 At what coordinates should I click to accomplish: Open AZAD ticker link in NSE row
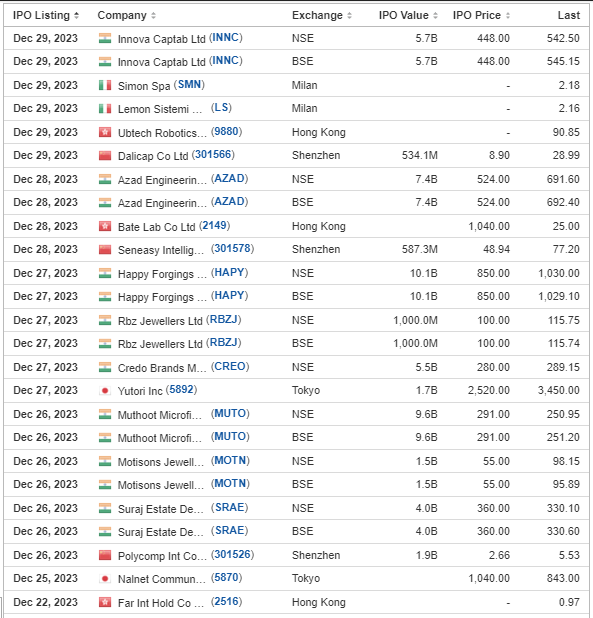(x=229, y=179)
